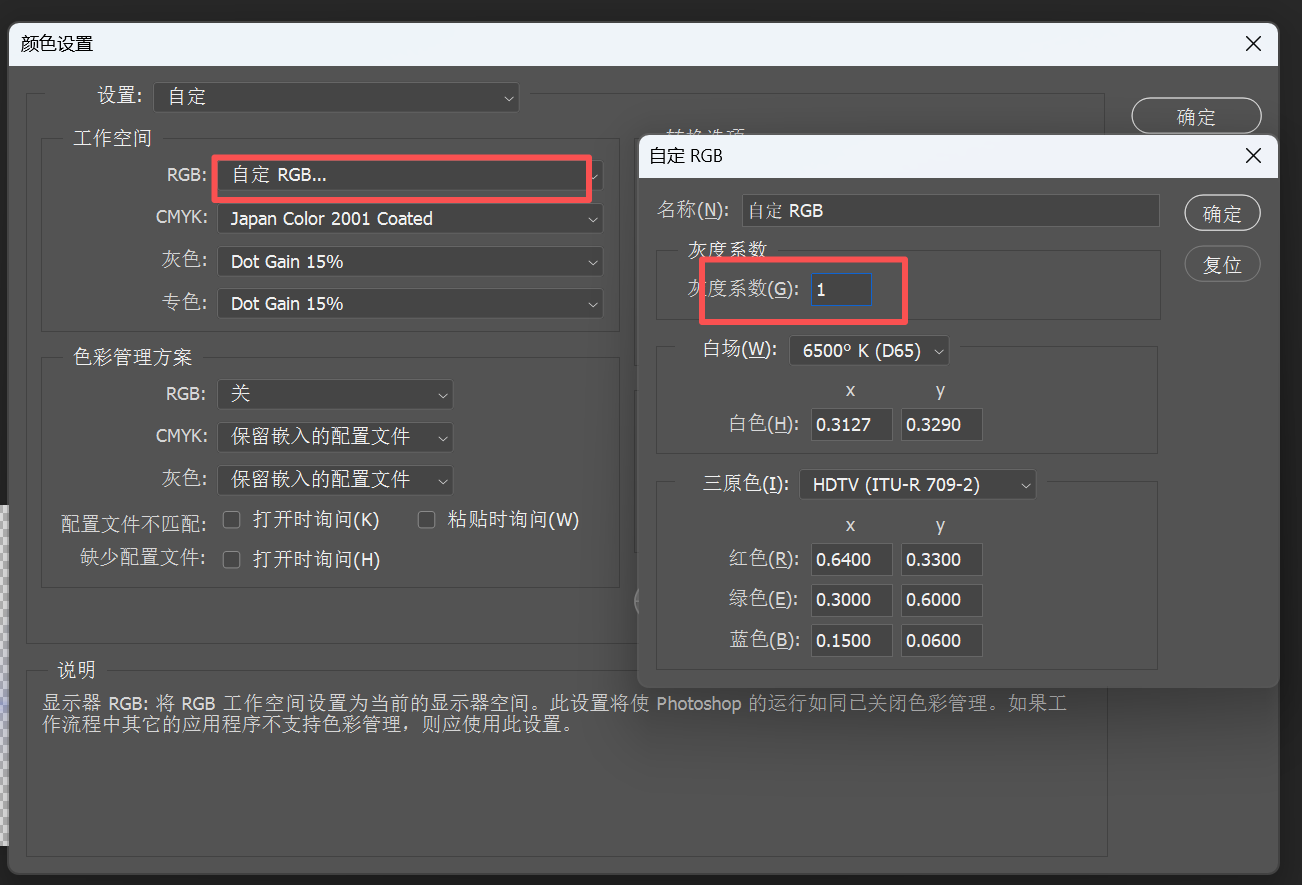Select the 红色(R) x value field

851,560
